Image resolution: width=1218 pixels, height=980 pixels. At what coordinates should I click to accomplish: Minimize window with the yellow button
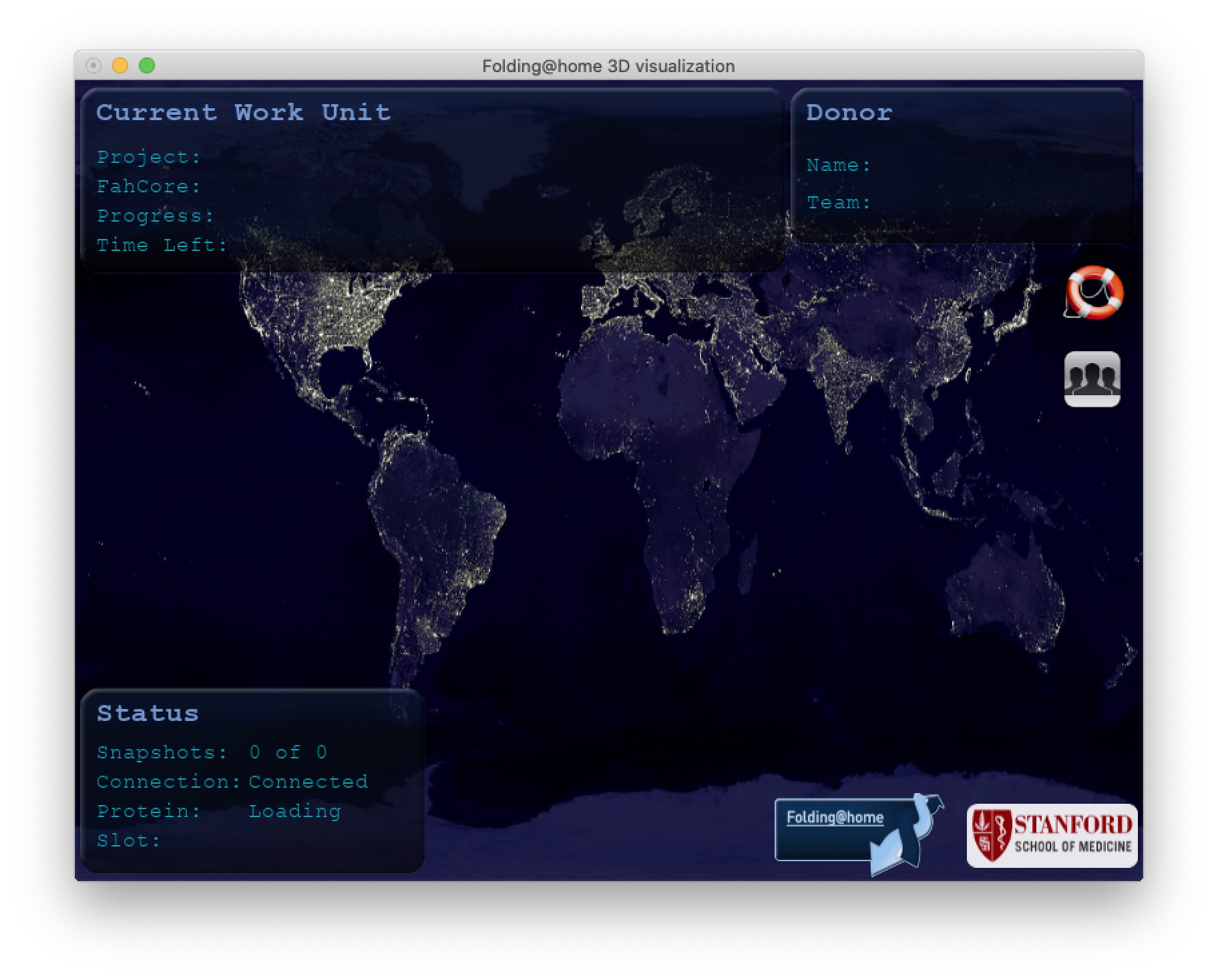(120, 65)
